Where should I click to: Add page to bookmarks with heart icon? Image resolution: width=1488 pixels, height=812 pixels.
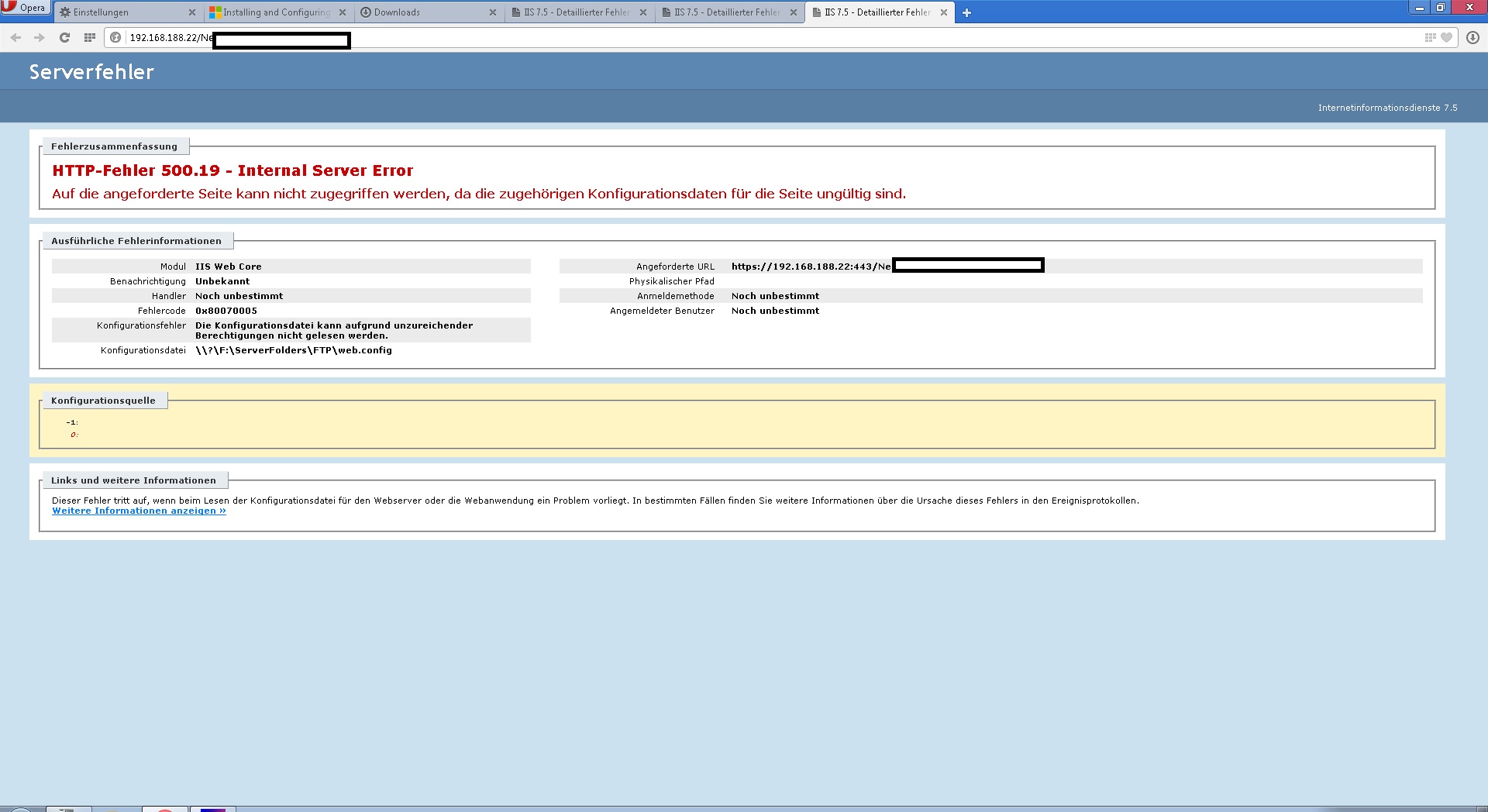click(x=1446, y=37)
